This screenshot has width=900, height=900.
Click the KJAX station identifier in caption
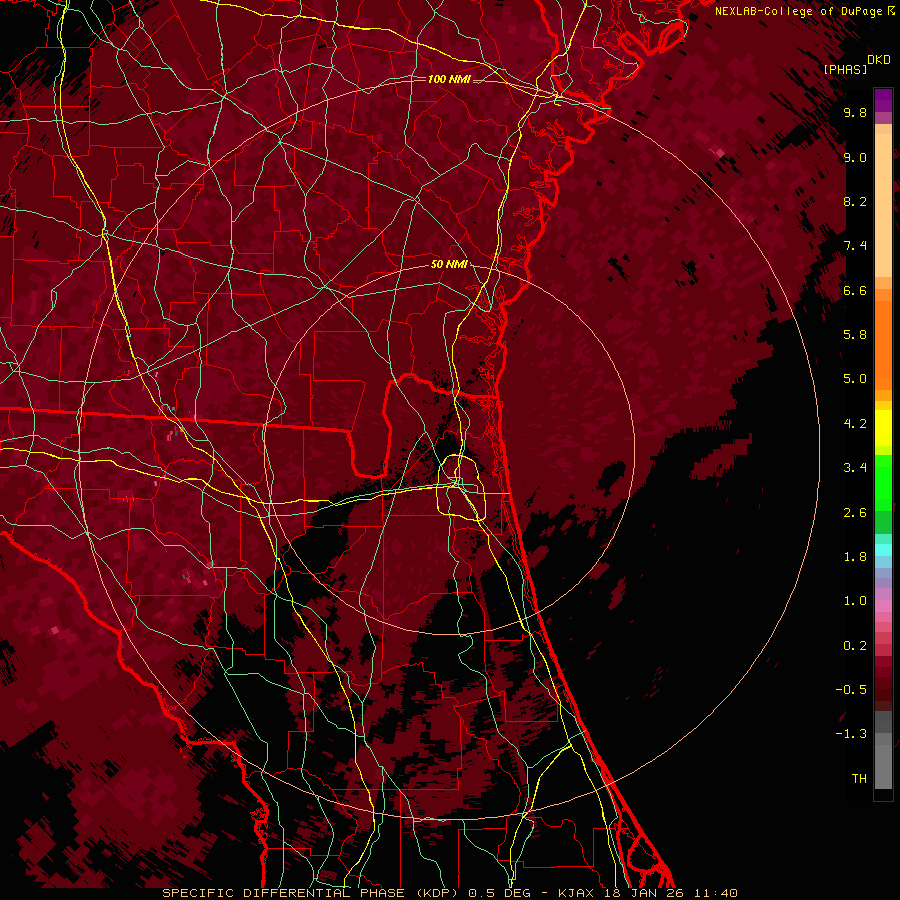pyautogui.click(x=577, y=893)
